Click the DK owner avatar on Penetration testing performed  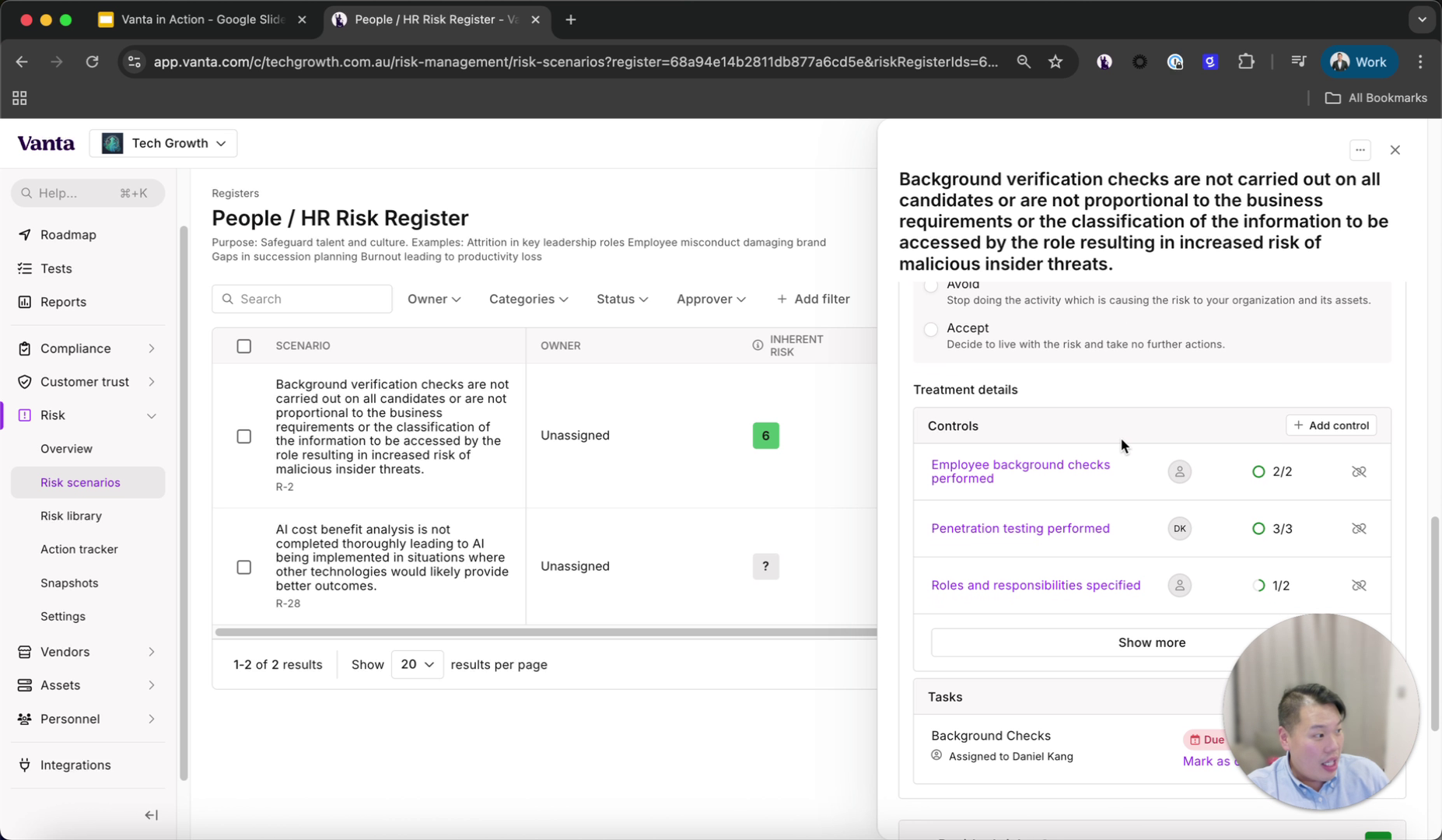pos(1179,528)
